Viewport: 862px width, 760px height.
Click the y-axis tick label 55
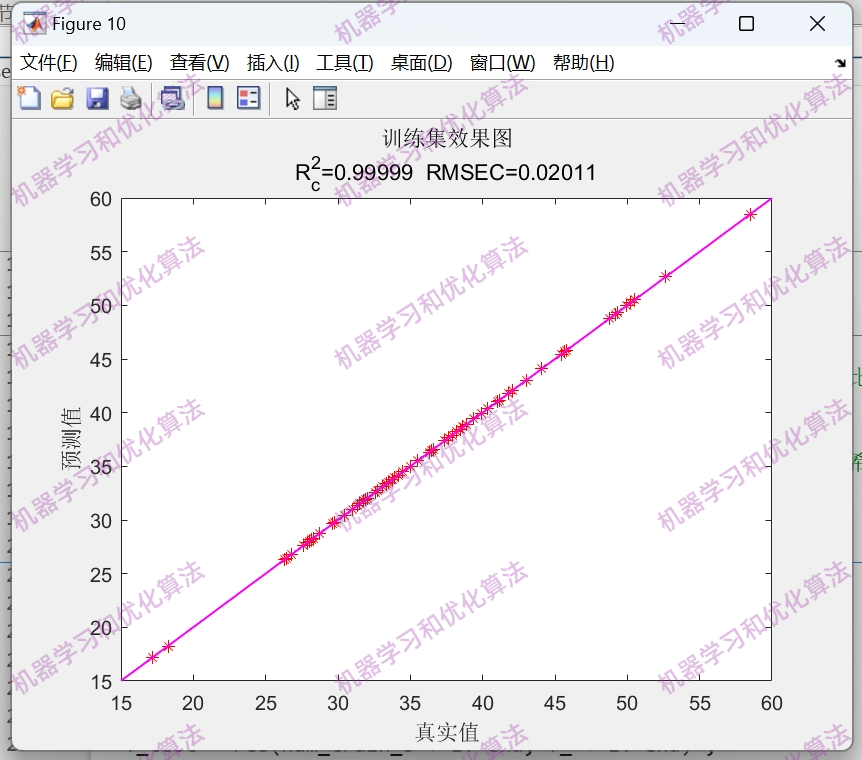coord(101,253)
